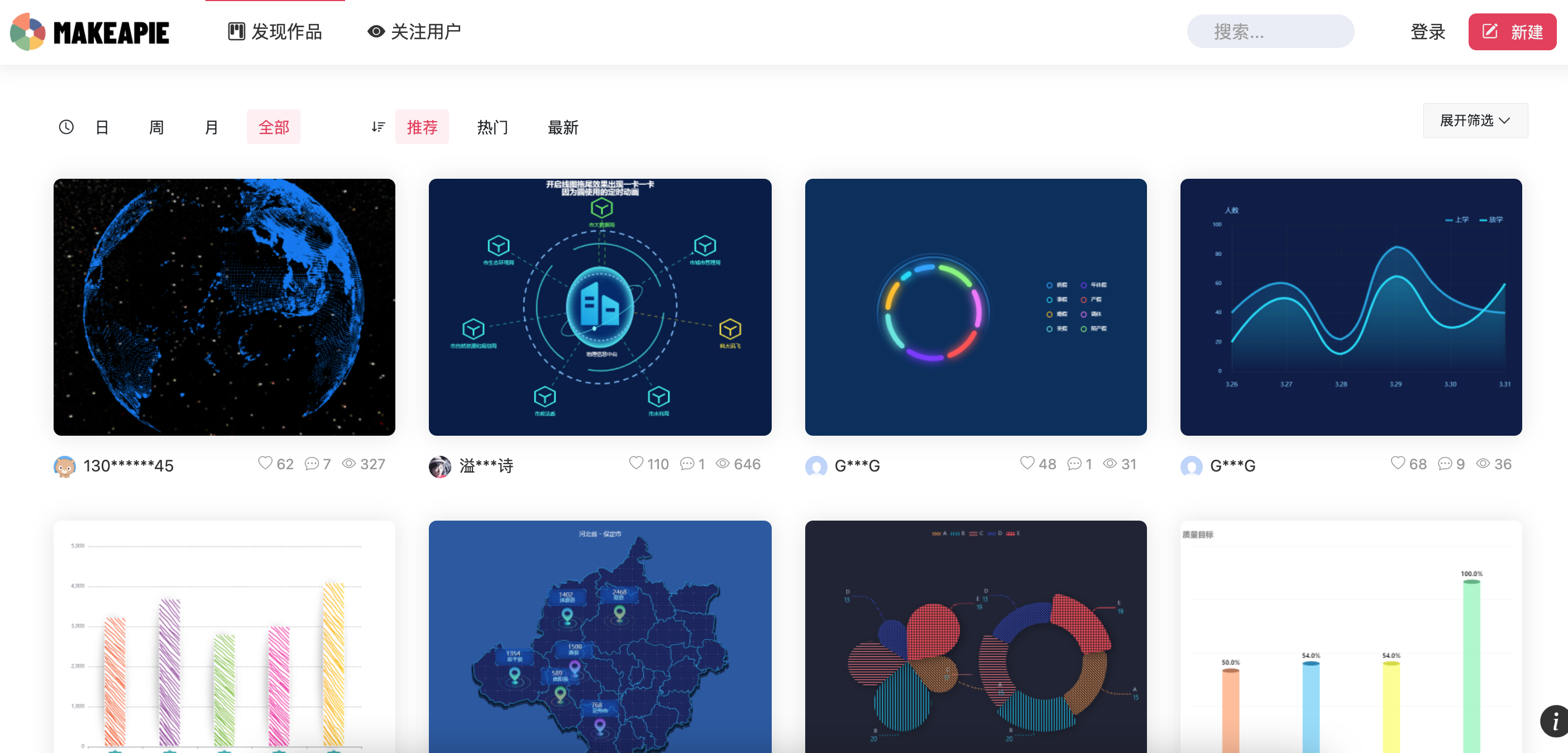This screenshot has height=753, width=1568.
Task: Select the 全部 time range filter
Action: 273,127
